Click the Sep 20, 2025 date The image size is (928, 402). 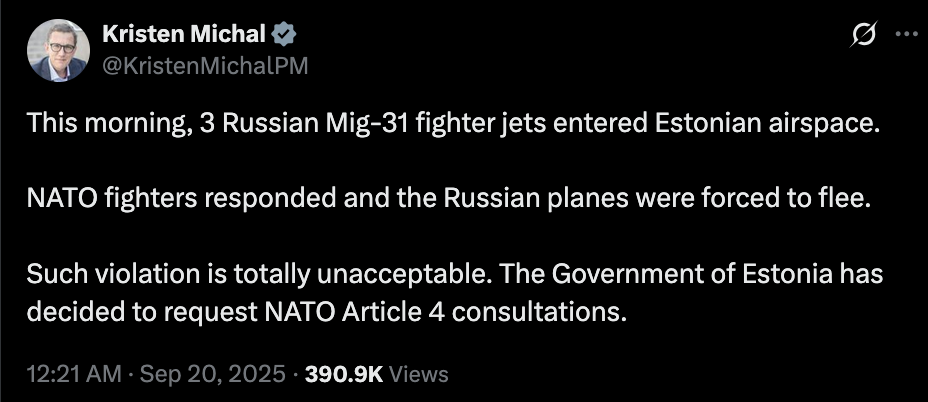[212, 374]
